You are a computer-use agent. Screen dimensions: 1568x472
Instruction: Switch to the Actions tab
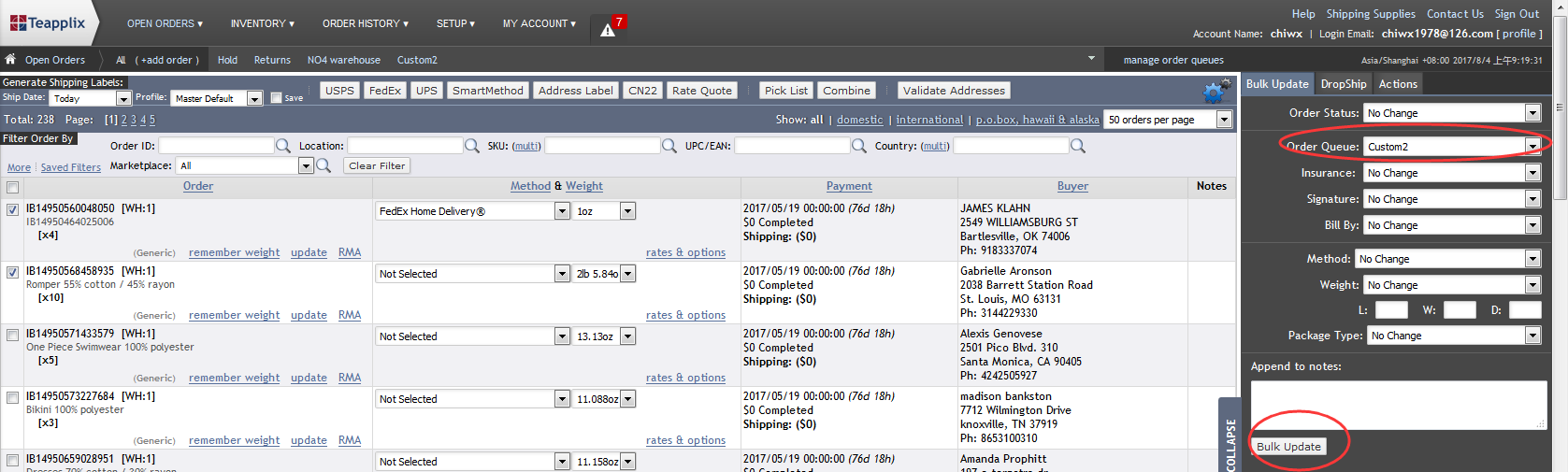pos(1398,84)
